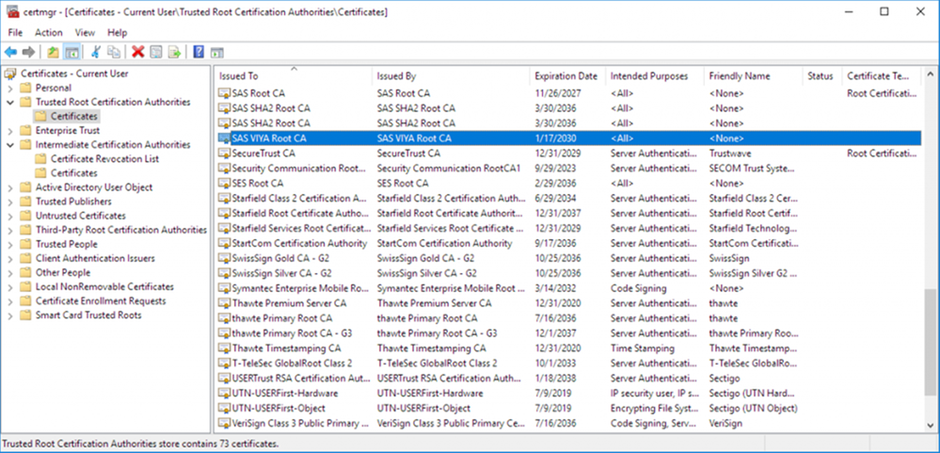Open the Action menu
940x453 pixels.
[x=48, y=32]
